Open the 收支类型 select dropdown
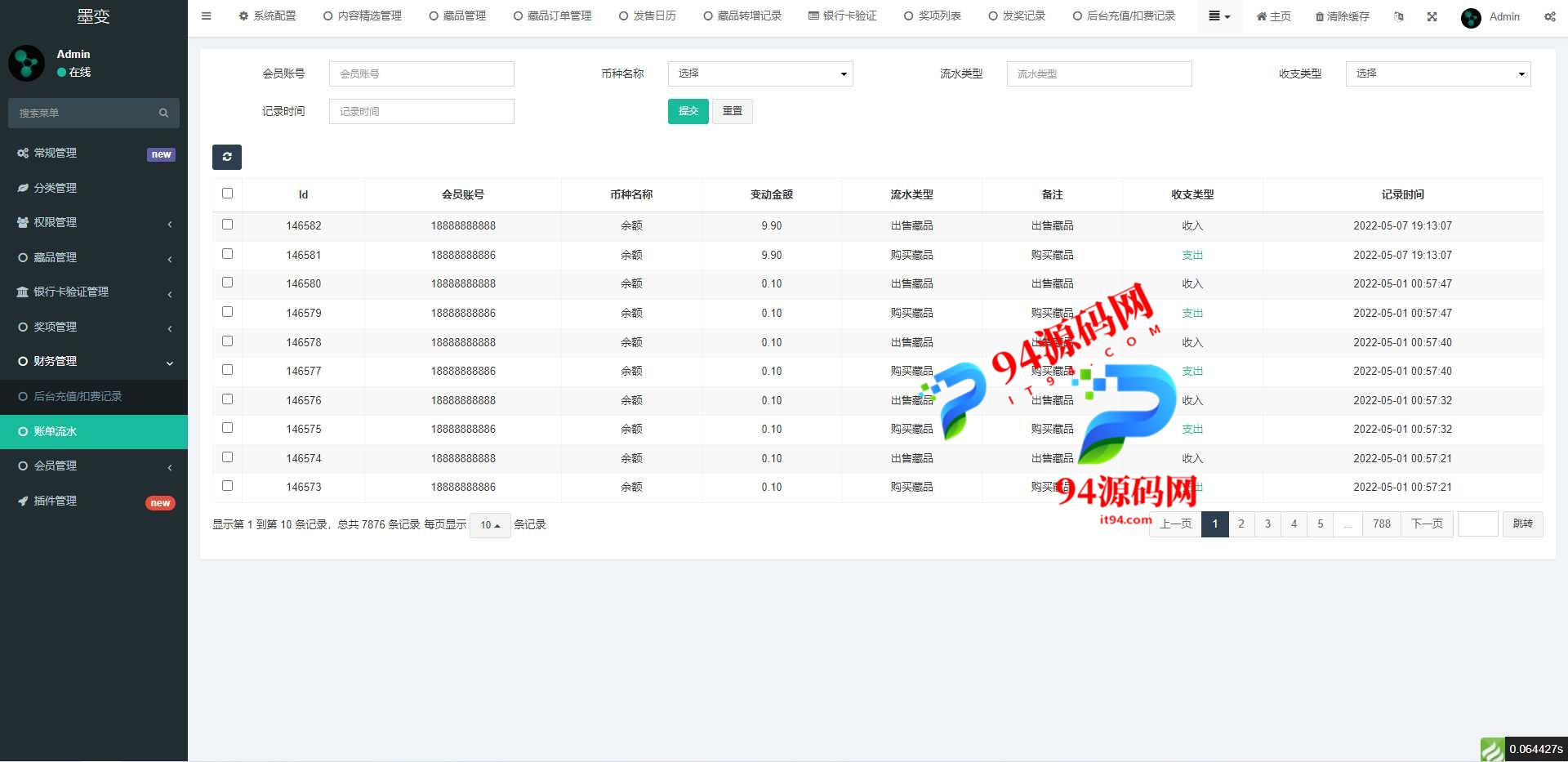The width and height of the screenshot is (1568, 762). tap(1438, 74)
